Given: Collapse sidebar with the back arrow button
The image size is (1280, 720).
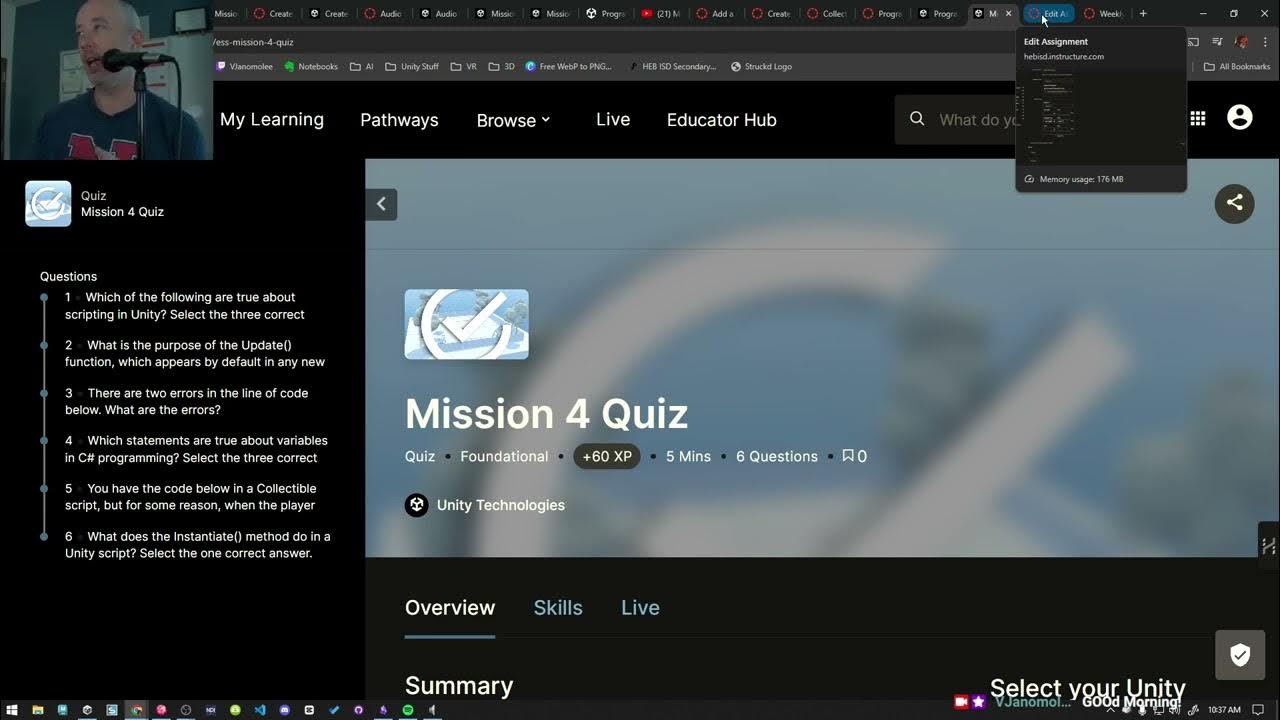Looking at the screenshot, I should point(381,204).
